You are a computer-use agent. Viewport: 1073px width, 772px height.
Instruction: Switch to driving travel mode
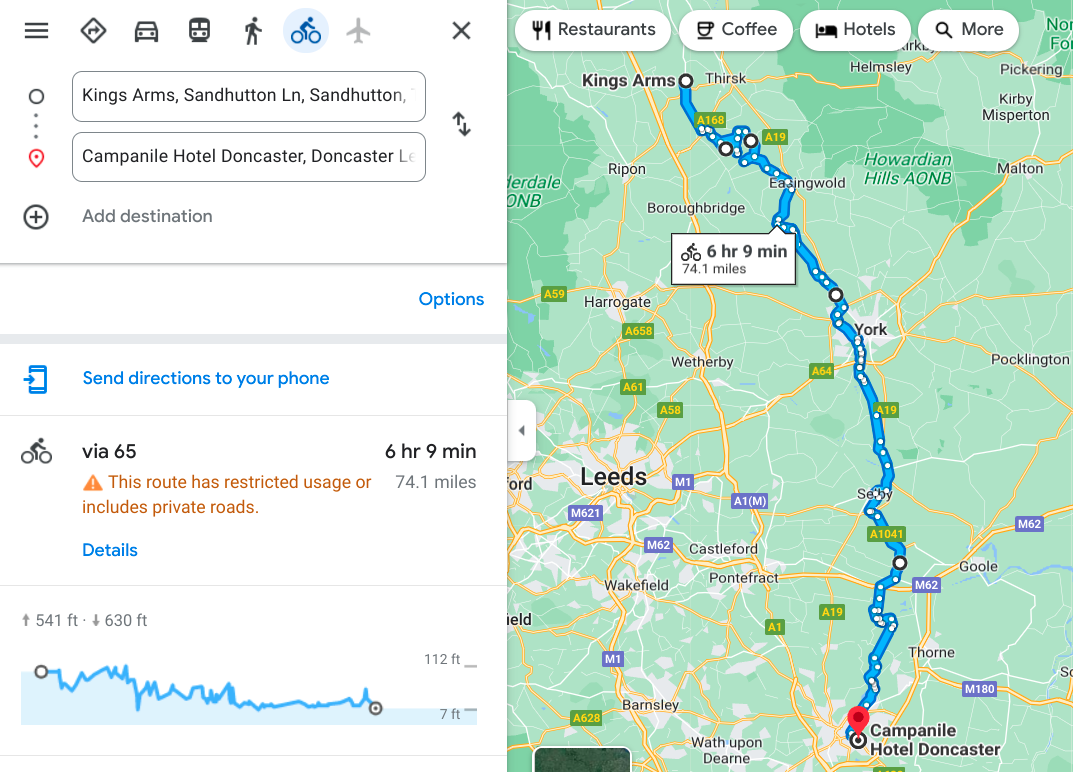[x=146, y=31]
